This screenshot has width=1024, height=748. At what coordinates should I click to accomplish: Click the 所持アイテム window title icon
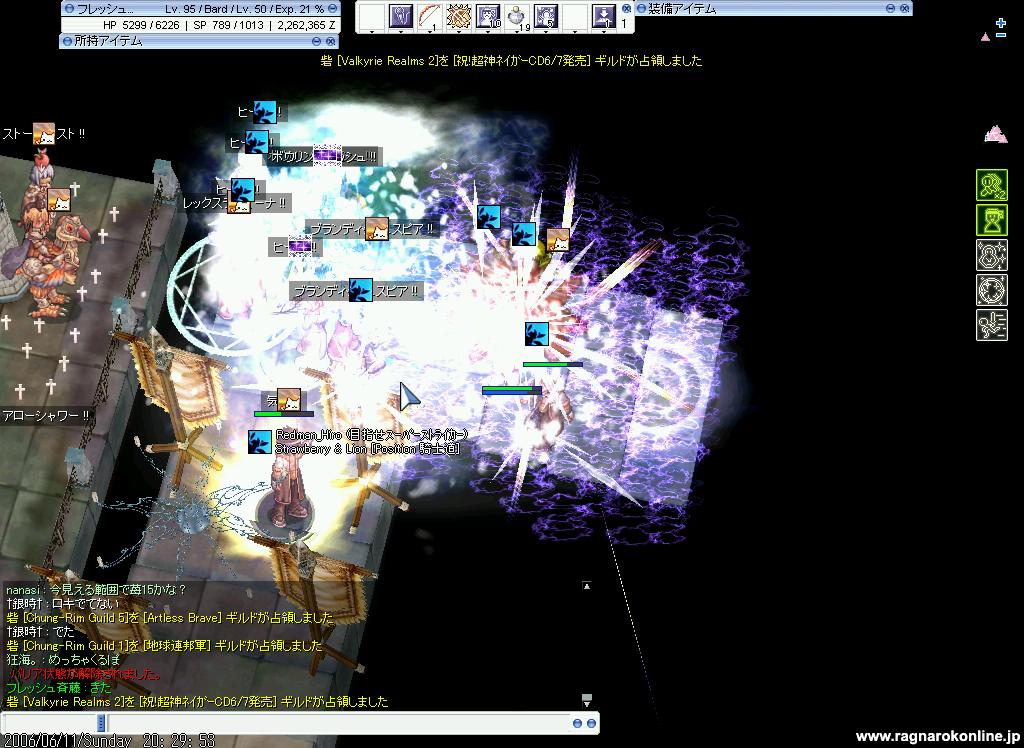click(67, 41)
